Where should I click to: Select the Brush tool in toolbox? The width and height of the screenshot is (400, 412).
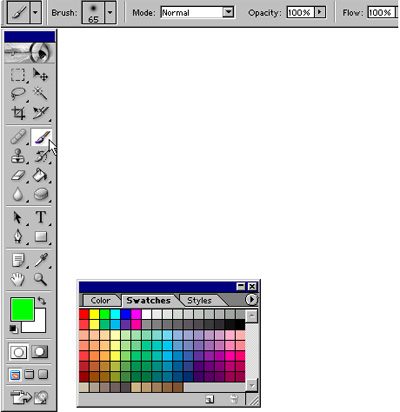click(41, 137)
